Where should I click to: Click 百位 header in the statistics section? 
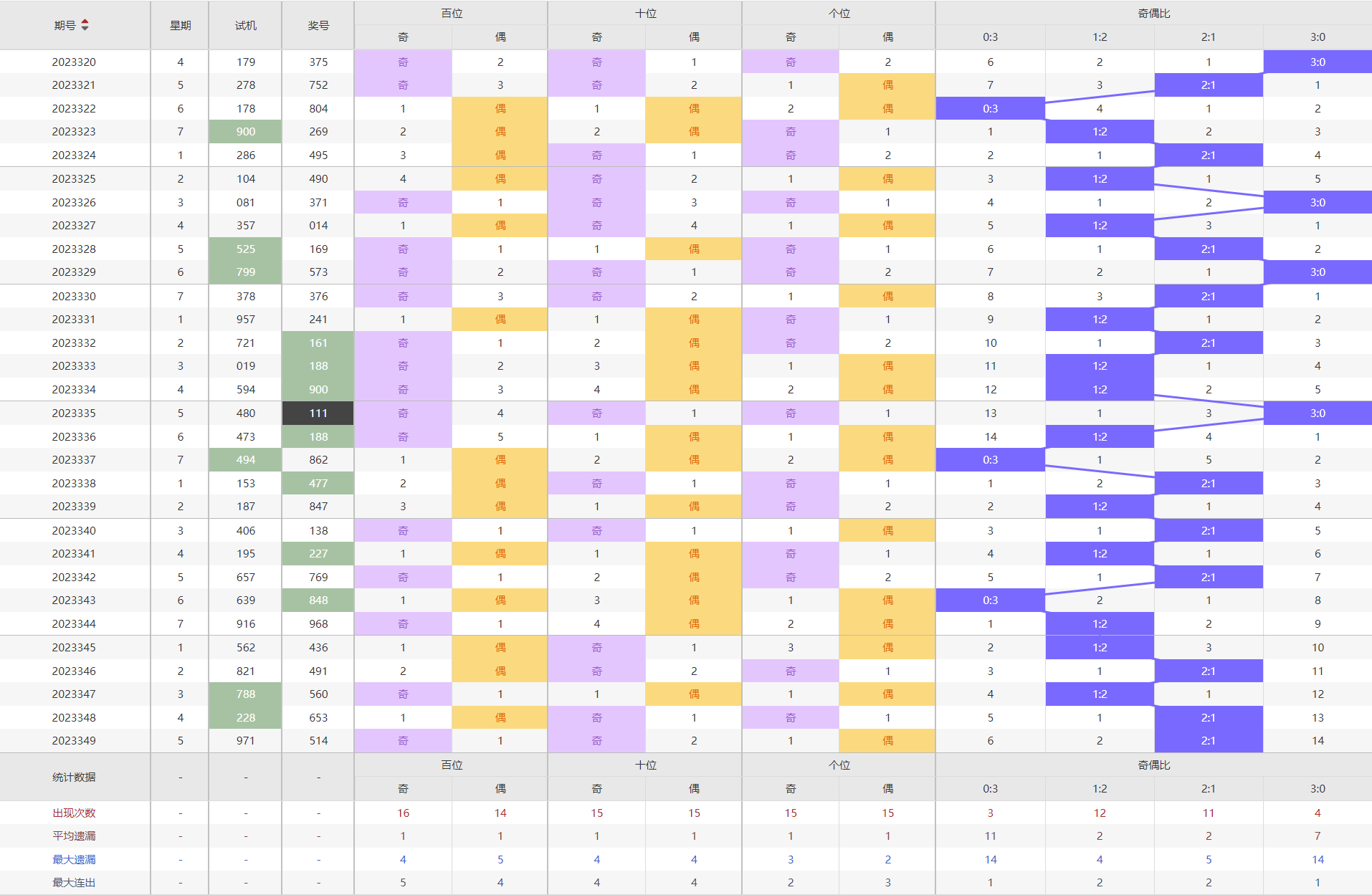click(x=452, y=765)
